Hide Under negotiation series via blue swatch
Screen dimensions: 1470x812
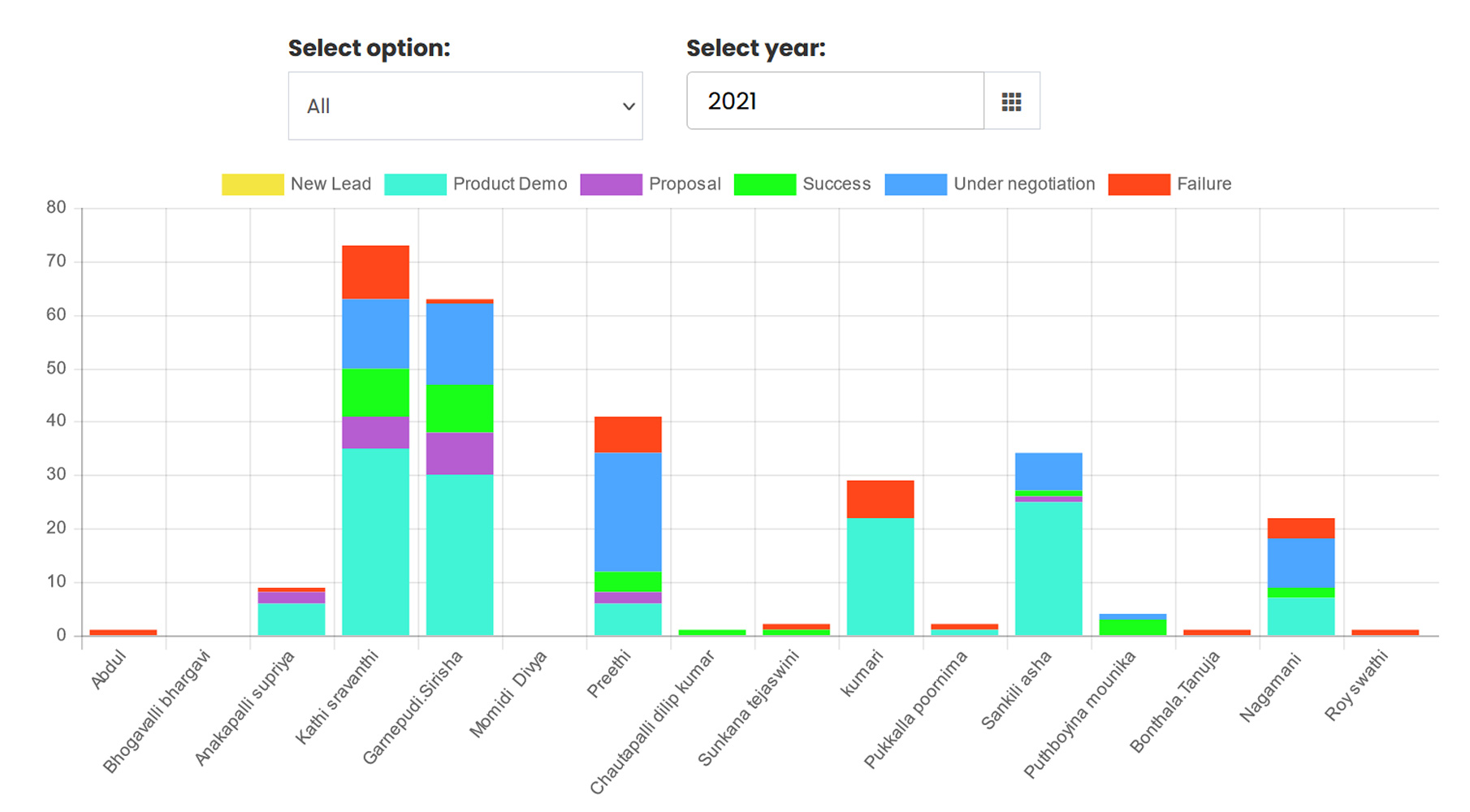[915, 184]
